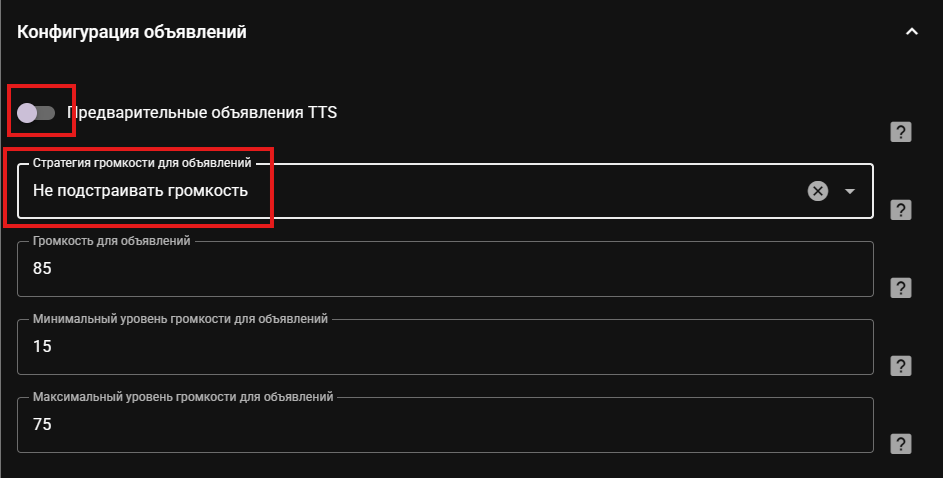Toggle the Предварительные объявления TTS switch
The height and width of the screenshot is (478, 943).
tap(36, 112)
